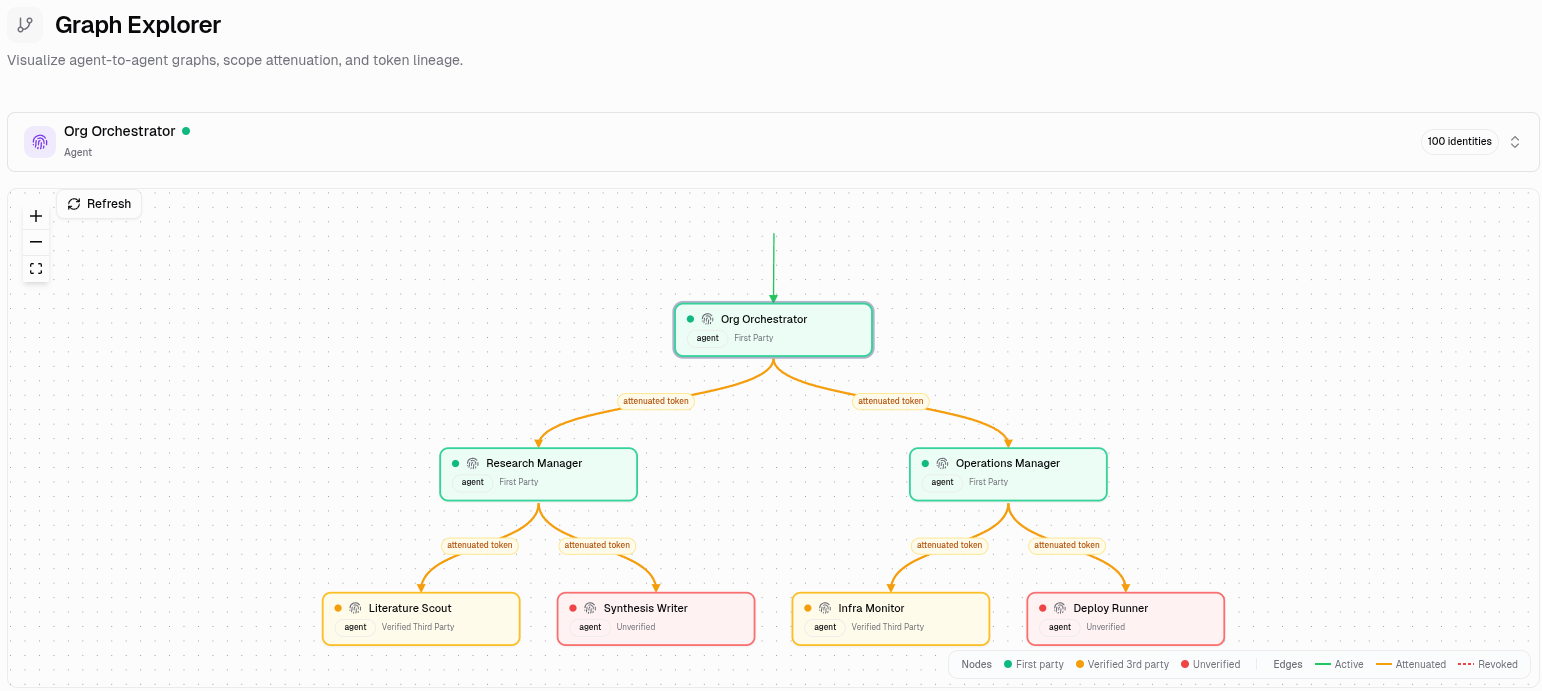The height and width of the screenshot is (691, 1542).
Task: Click the purple fingerprint agent icon
Action: (40, 142)
